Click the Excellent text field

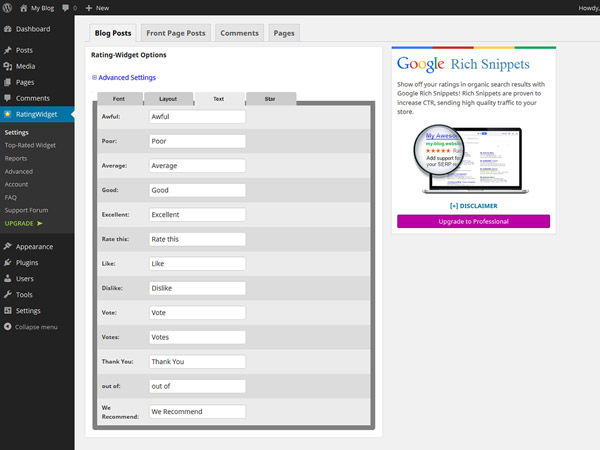coord(197,215)
